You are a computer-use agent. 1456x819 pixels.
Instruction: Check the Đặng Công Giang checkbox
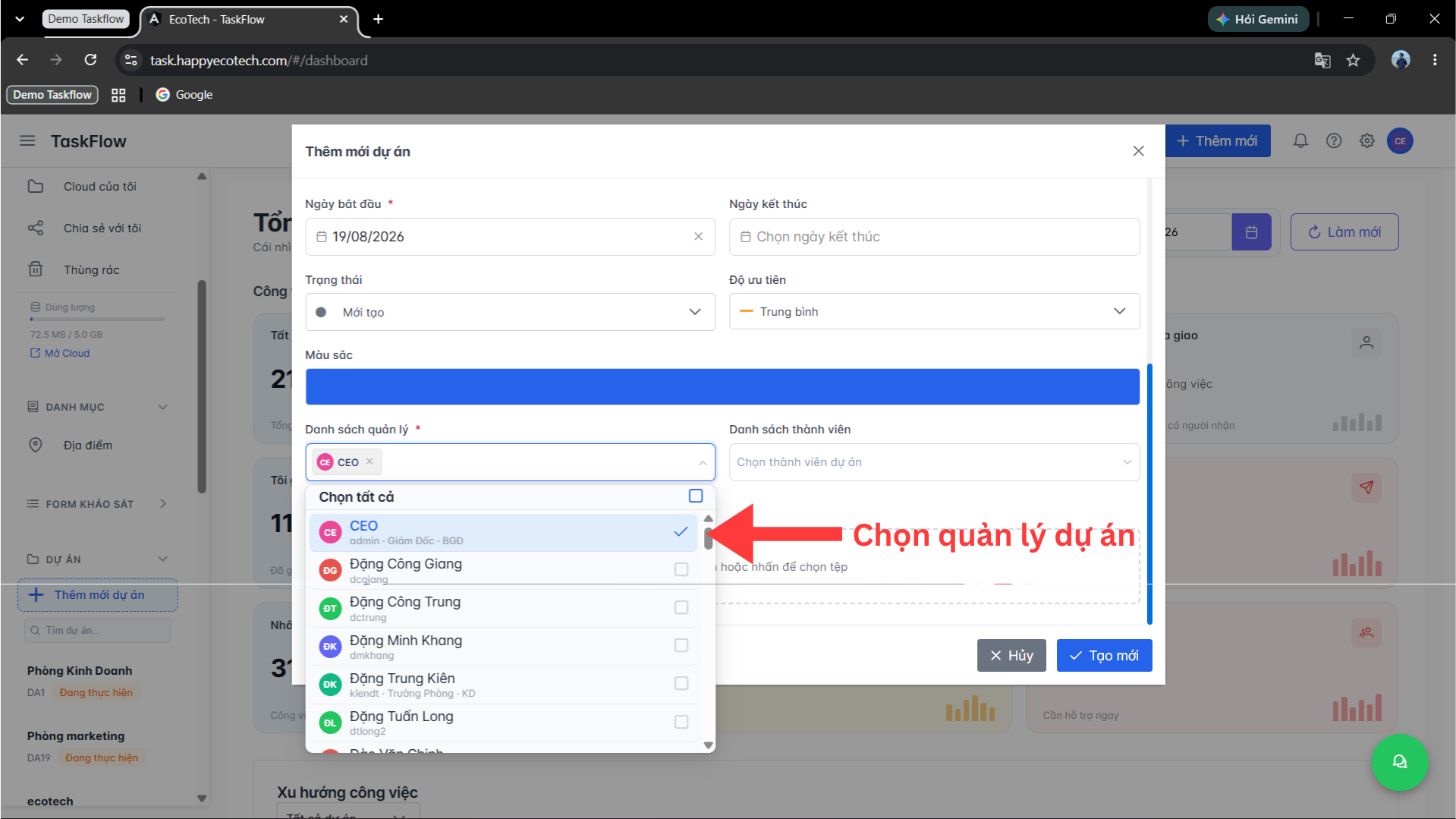point(681,569)
